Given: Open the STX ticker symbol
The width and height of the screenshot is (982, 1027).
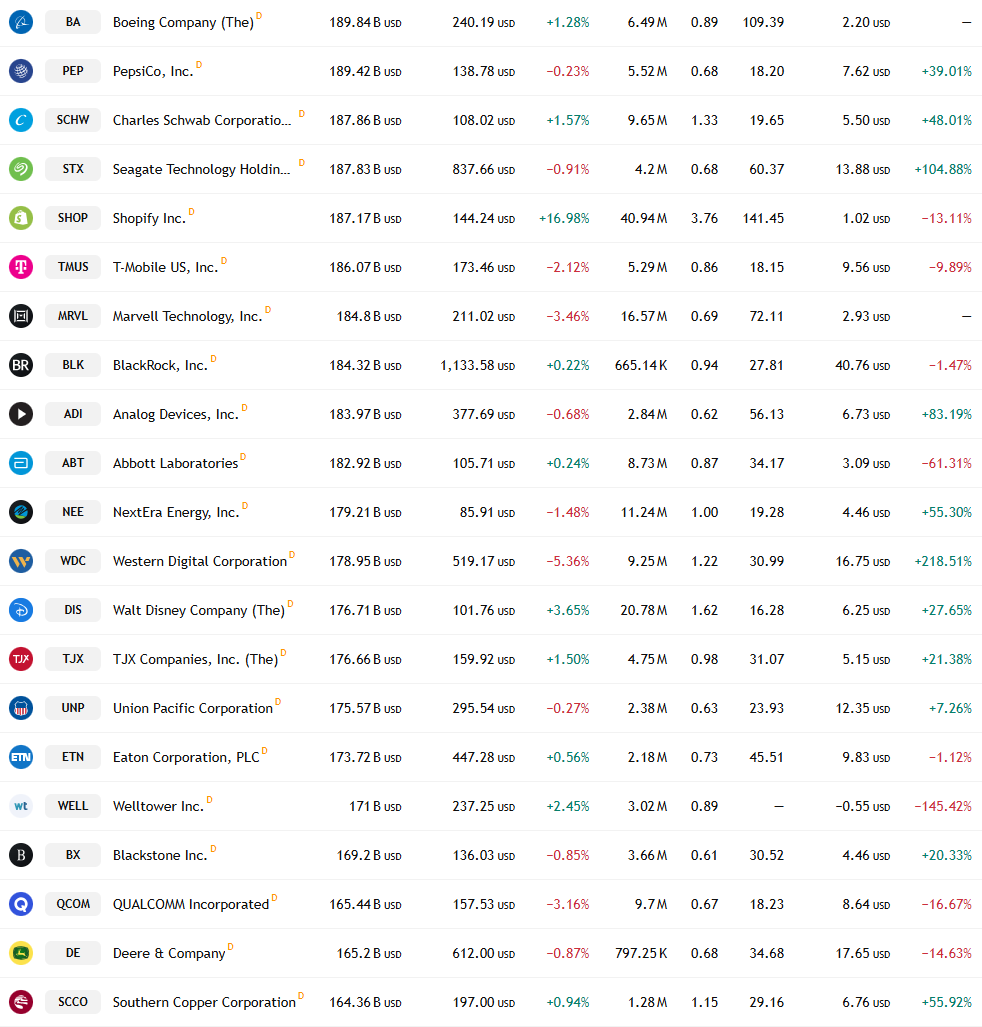Looking at the screenshot, I should click(x=73, y=169).
